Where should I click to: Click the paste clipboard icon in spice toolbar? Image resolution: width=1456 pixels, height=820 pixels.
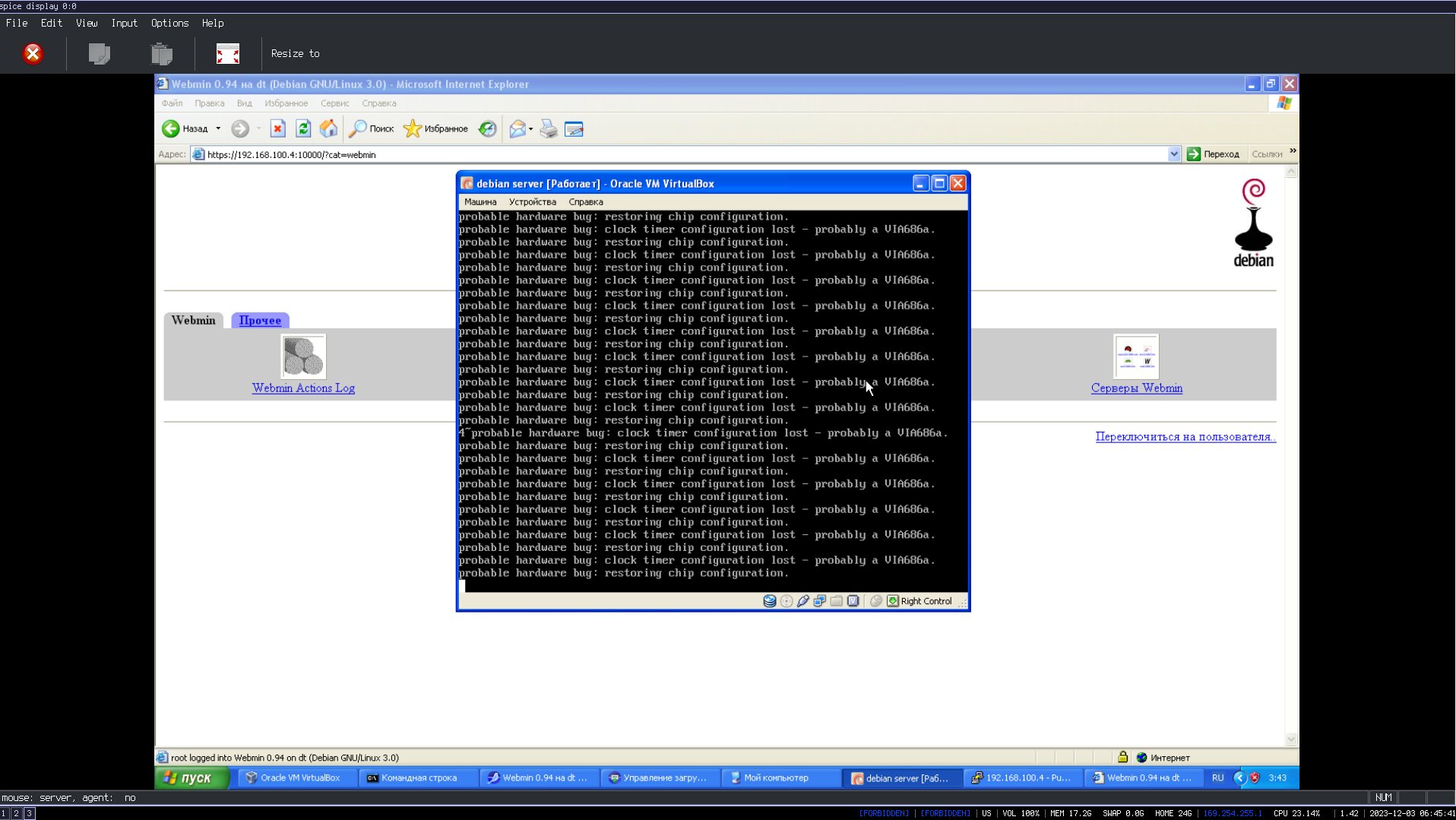[161, 53]
